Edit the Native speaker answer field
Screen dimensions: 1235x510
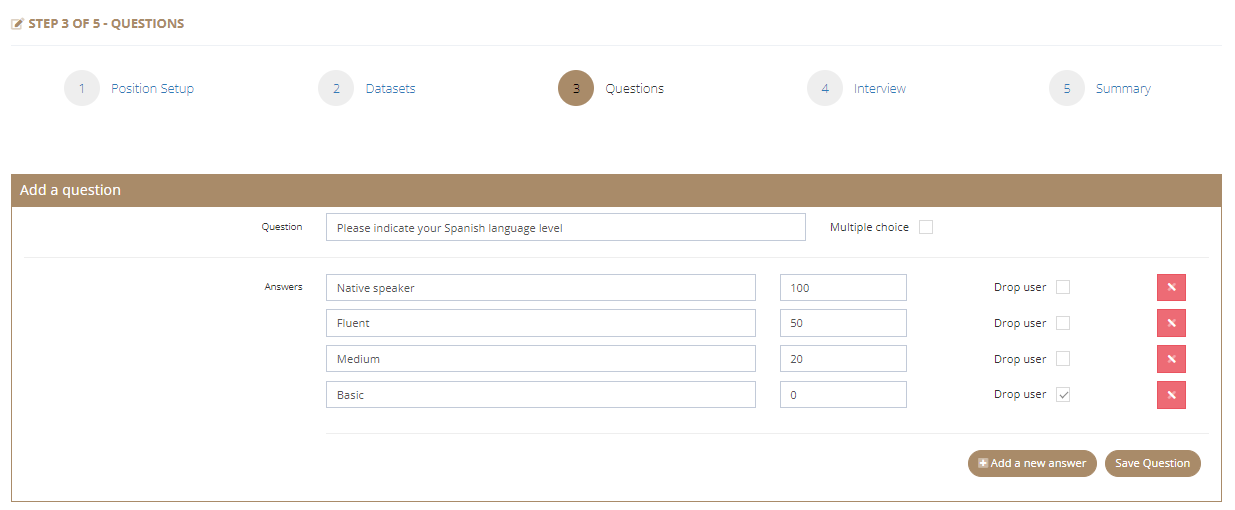pyautogui.click(x=541, y=287)
